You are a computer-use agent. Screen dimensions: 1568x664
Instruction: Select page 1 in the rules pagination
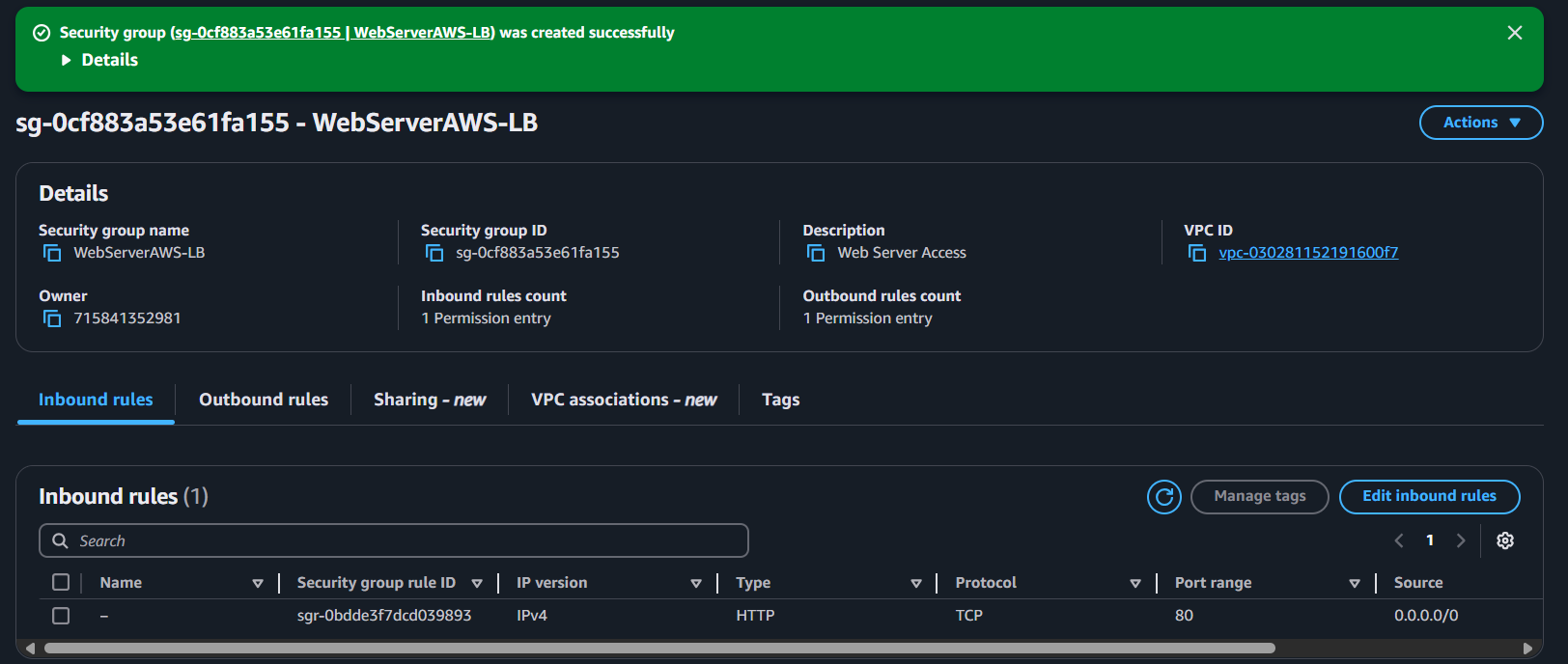pos(1430,540)
